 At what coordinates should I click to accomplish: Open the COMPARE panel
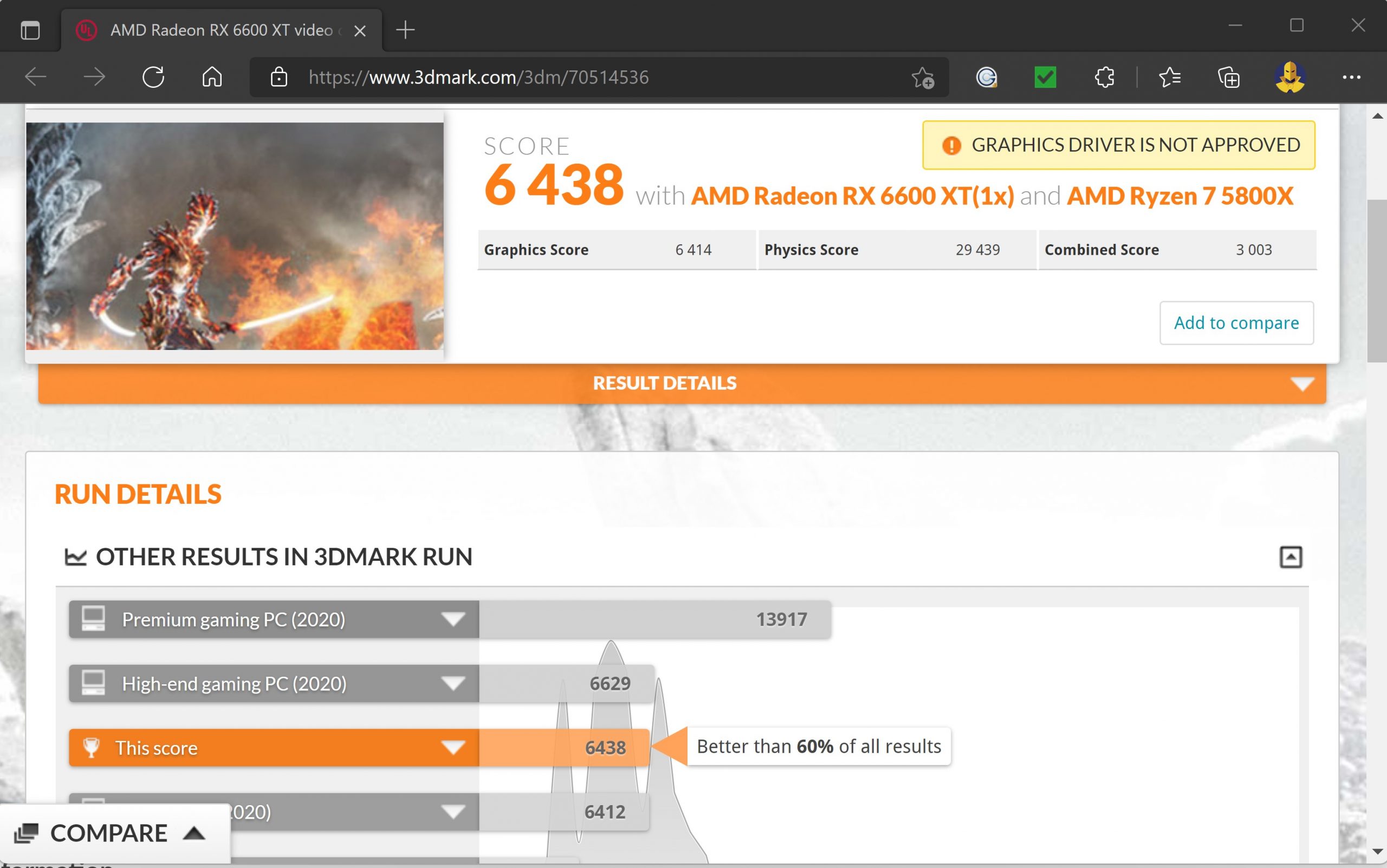tap(115, 833)
